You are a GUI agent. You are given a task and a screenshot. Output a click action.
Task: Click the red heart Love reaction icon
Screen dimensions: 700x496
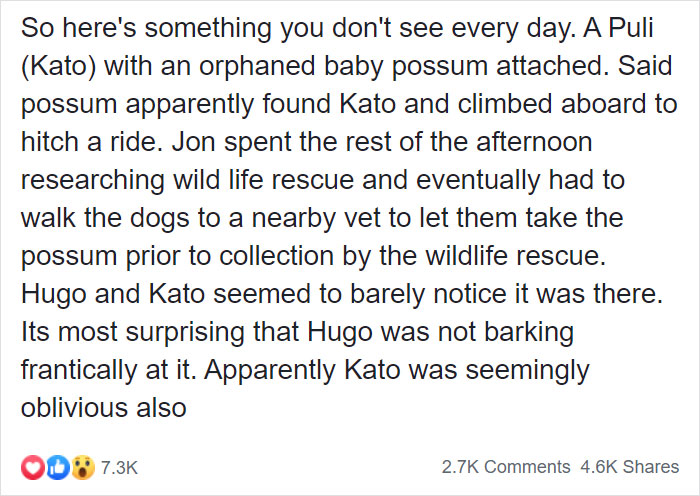point(31,466)
